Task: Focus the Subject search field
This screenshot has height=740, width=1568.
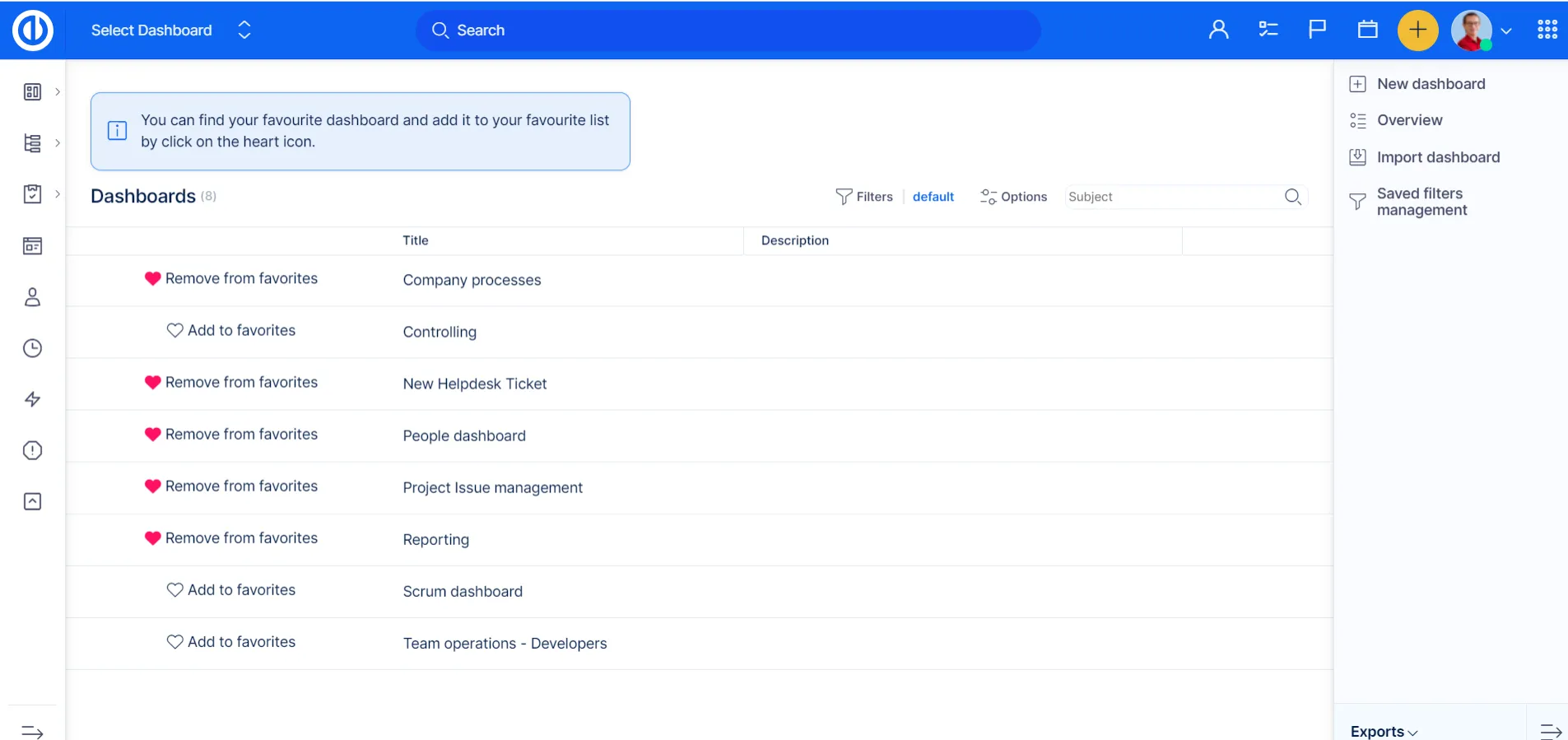Action: [1172, 197]
